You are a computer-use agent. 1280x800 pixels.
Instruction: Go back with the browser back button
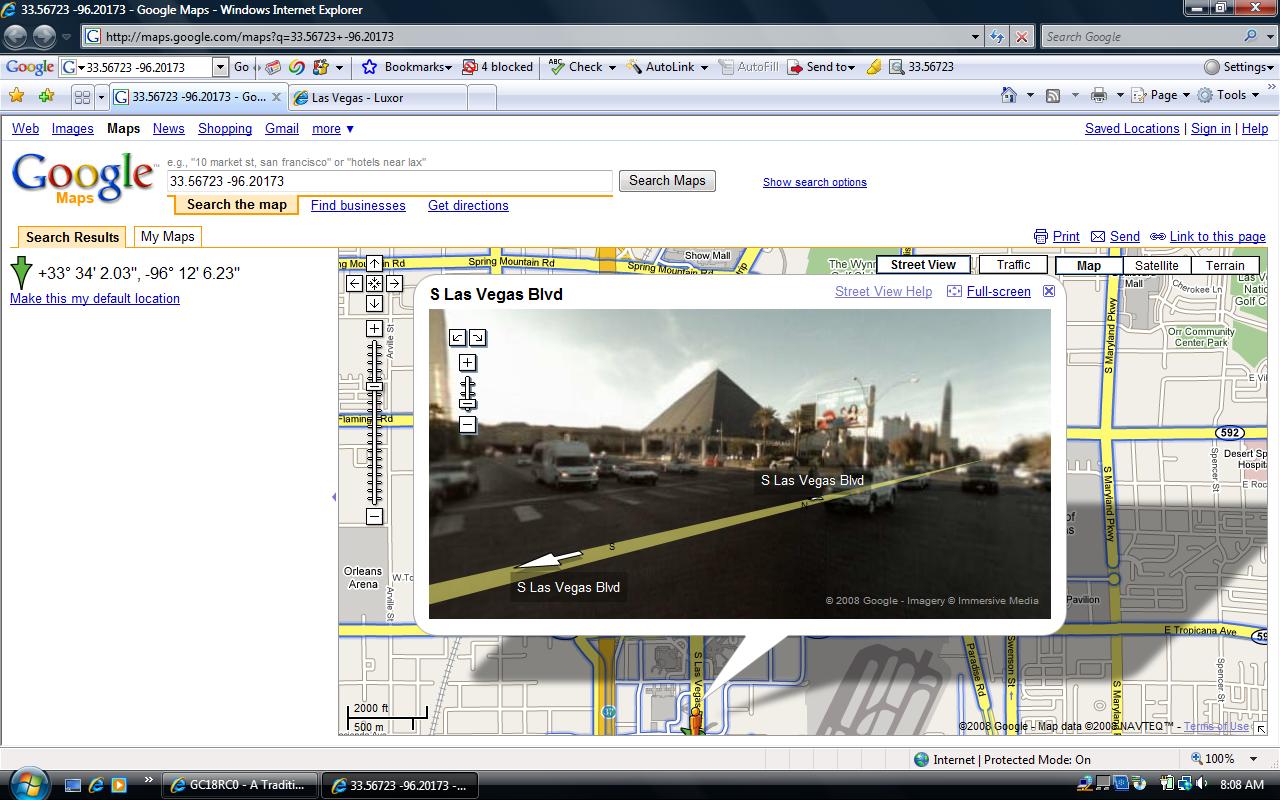(x=16, y=37)
